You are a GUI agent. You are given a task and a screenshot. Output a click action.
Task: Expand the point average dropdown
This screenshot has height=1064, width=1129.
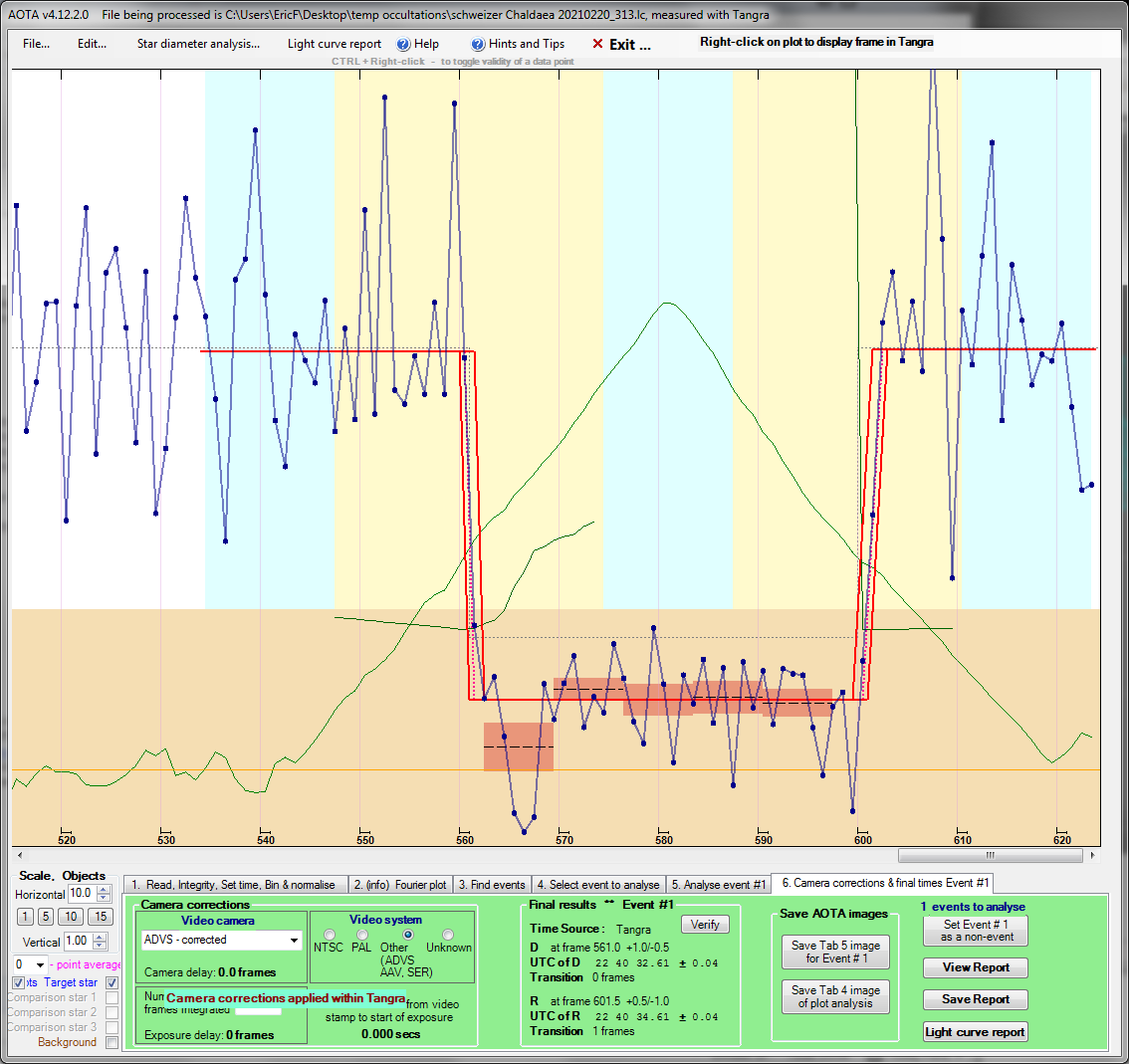tap(40, 964)
